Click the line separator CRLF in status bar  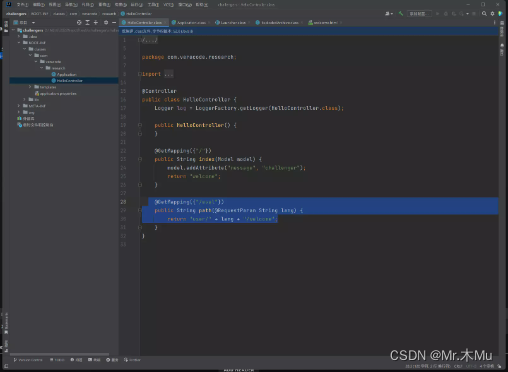point(458,366)
